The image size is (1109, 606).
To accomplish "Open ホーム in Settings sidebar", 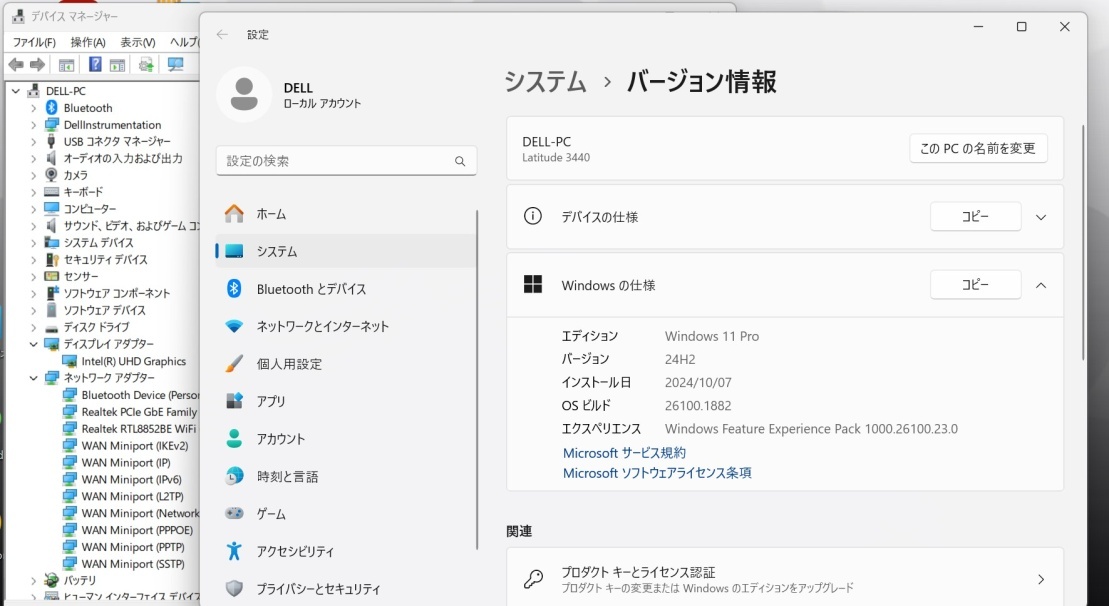I will coord(346,214).
